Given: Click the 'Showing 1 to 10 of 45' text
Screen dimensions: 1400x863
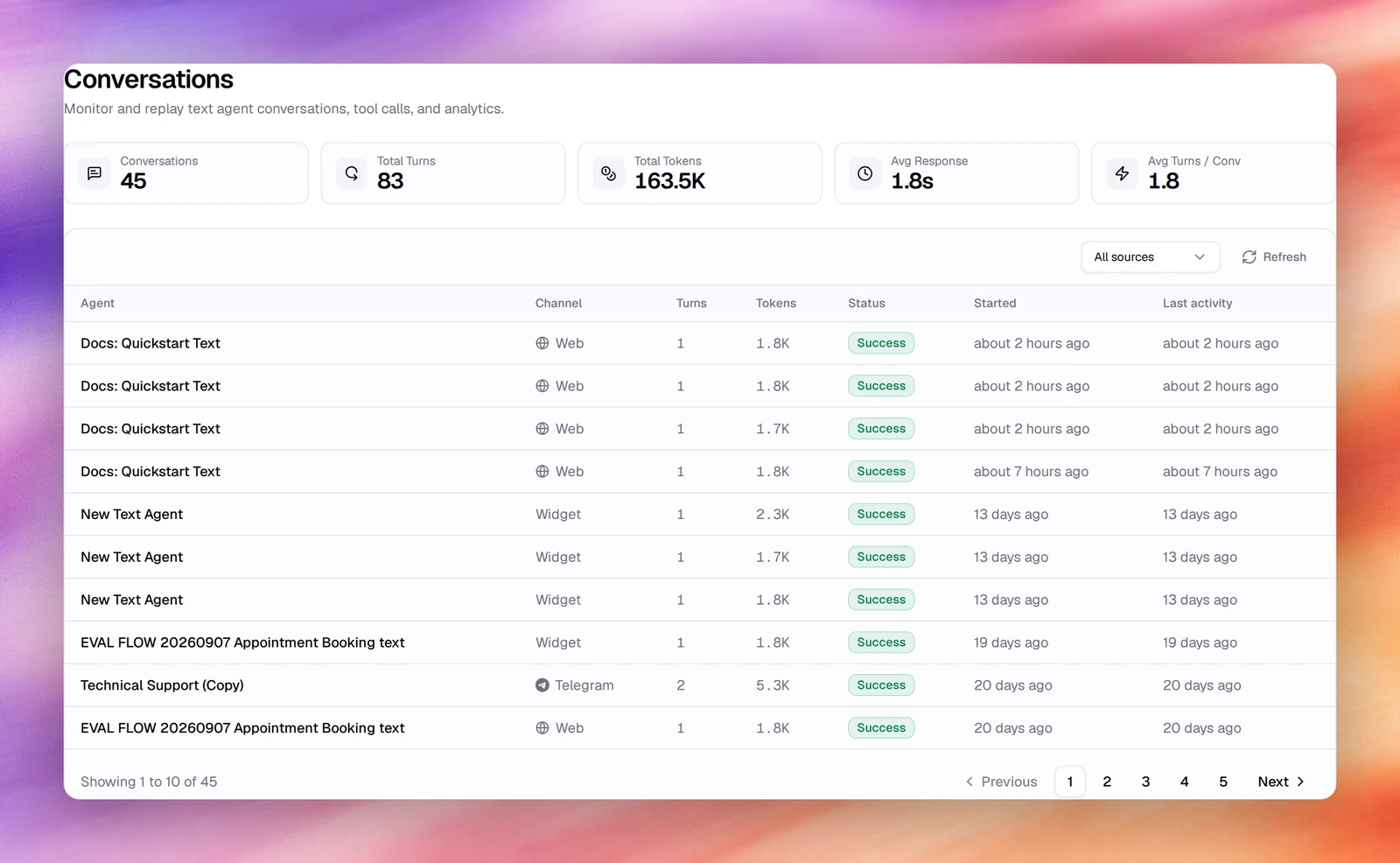Looking at the screenshot, I should point(149,782).
